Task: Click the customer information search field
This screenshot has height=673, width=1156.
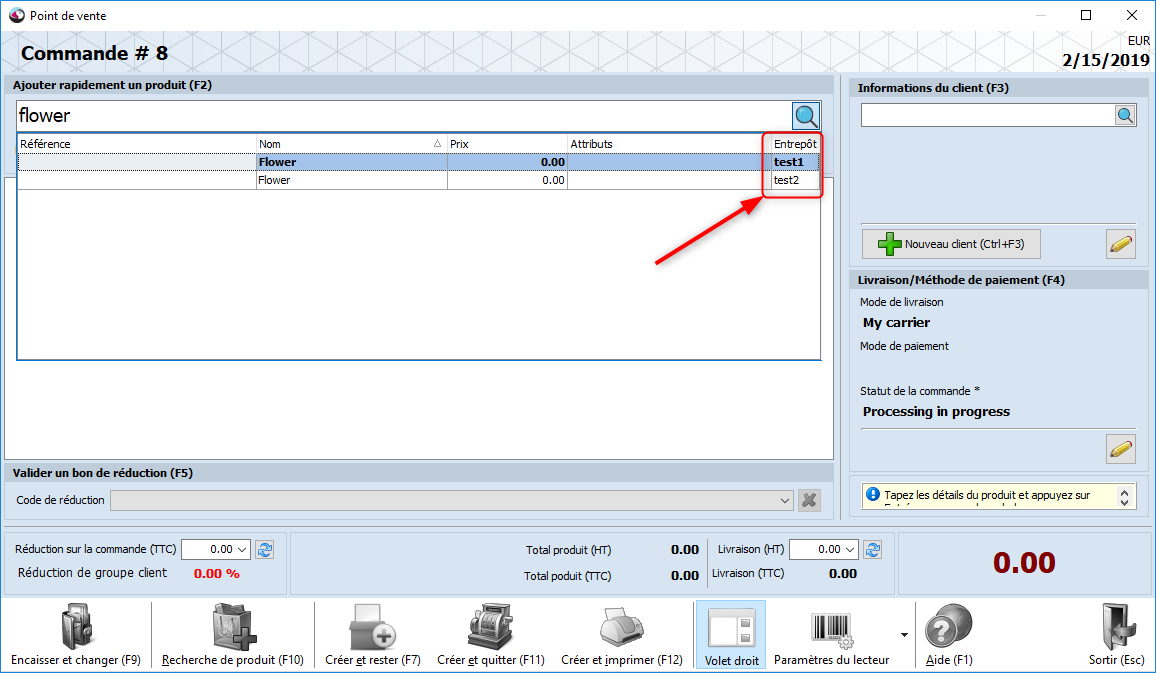Action: pos(987,116)
